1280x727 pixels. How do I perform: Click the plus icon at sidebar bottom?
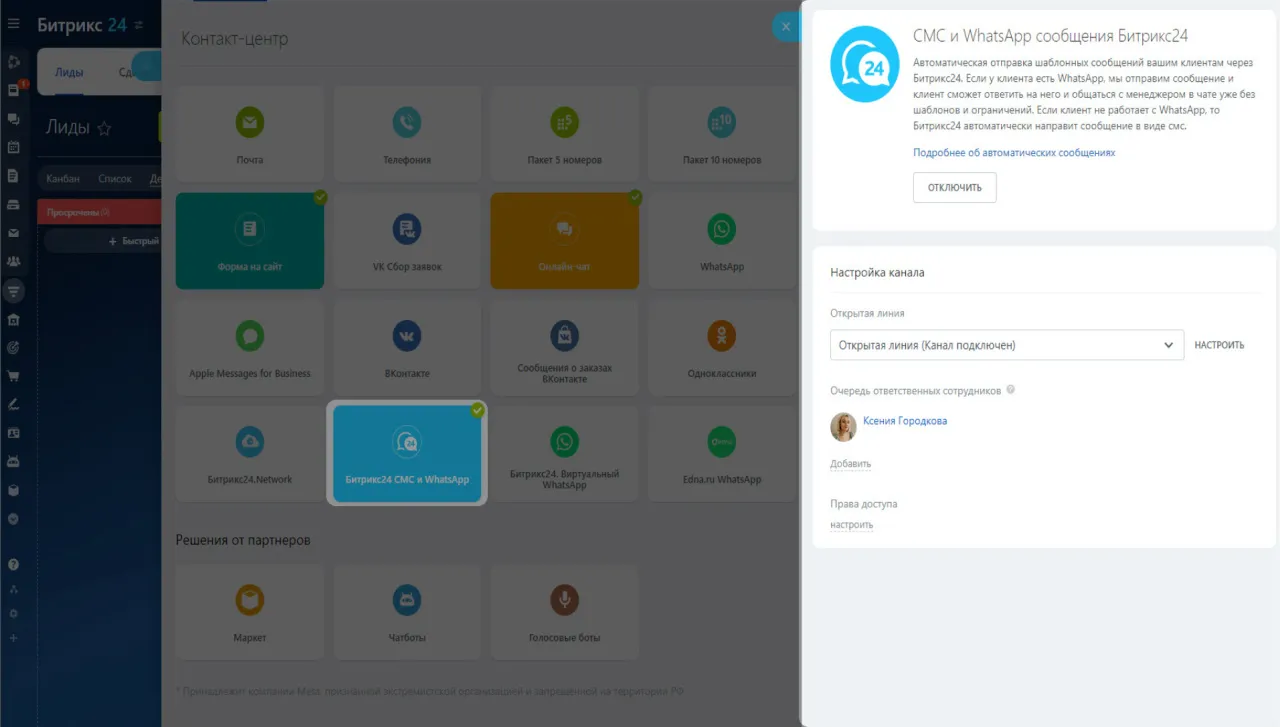point(13,638)
